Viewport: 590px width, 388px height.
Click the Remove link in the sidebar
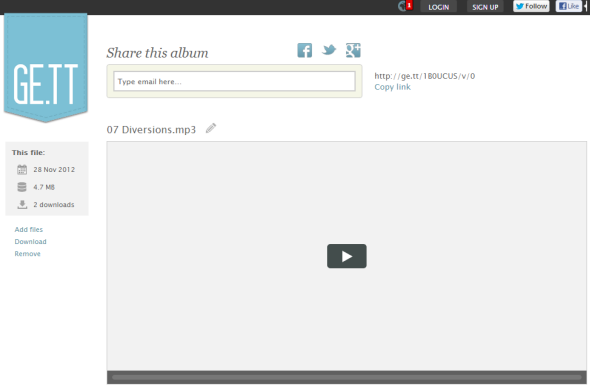[x=27, y=254]
